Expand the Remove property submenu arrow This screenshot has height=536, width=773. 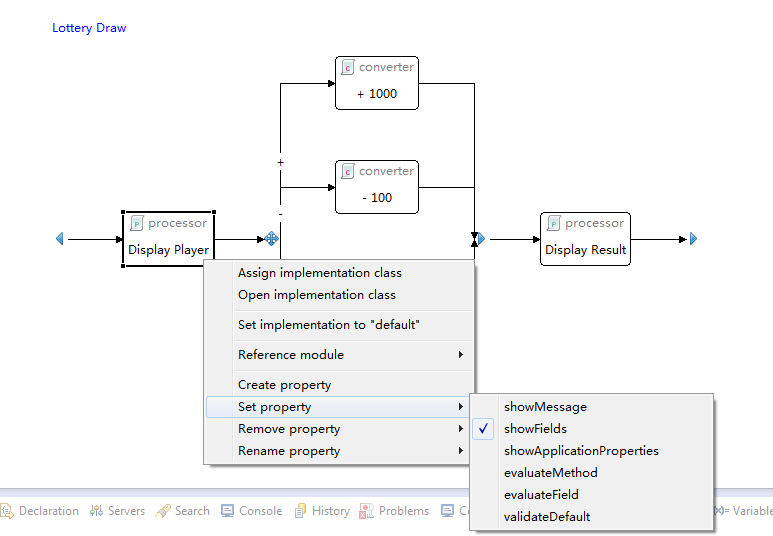460,429
